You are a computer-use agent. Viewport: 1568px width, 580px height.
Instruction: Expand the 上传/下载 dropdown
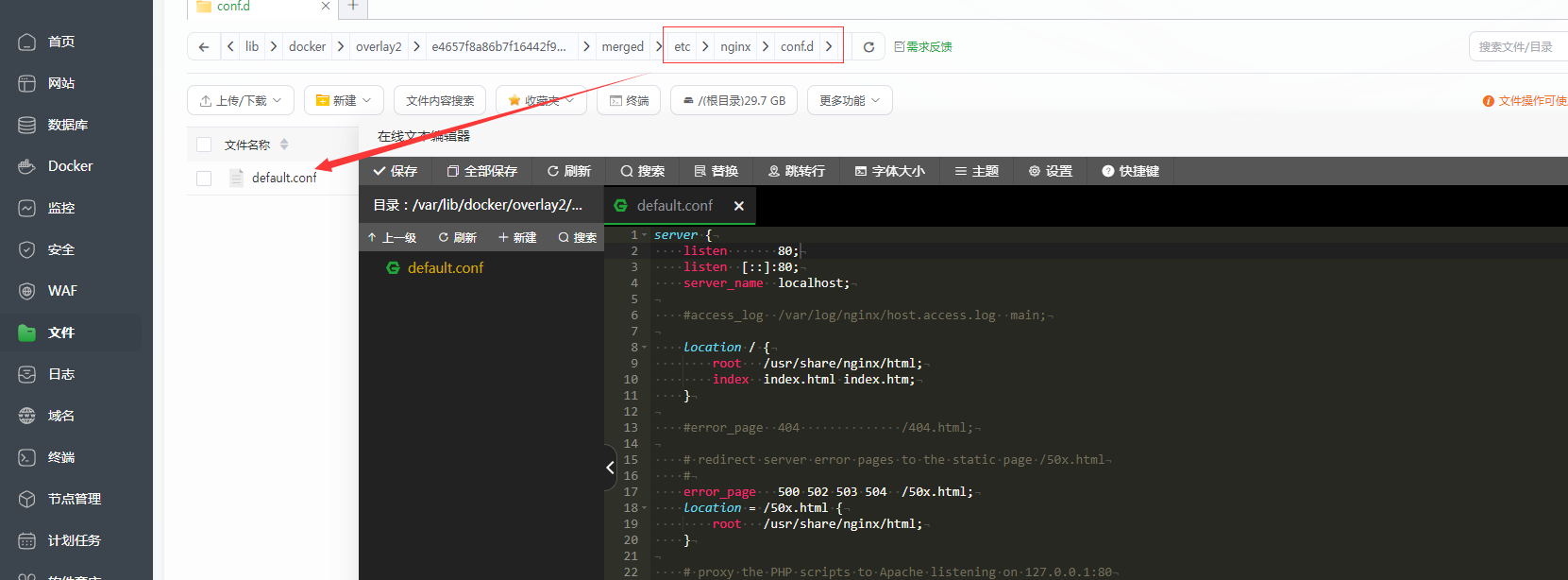click(x=241, y=100)
